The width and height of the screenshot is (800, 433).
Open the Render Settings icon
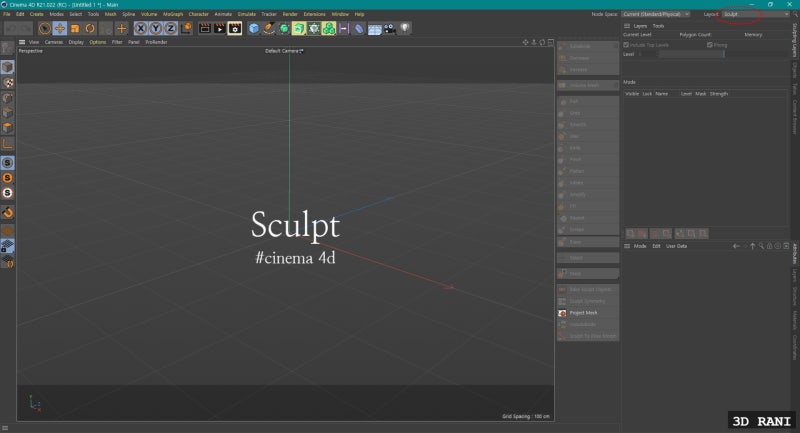point(235,29)
